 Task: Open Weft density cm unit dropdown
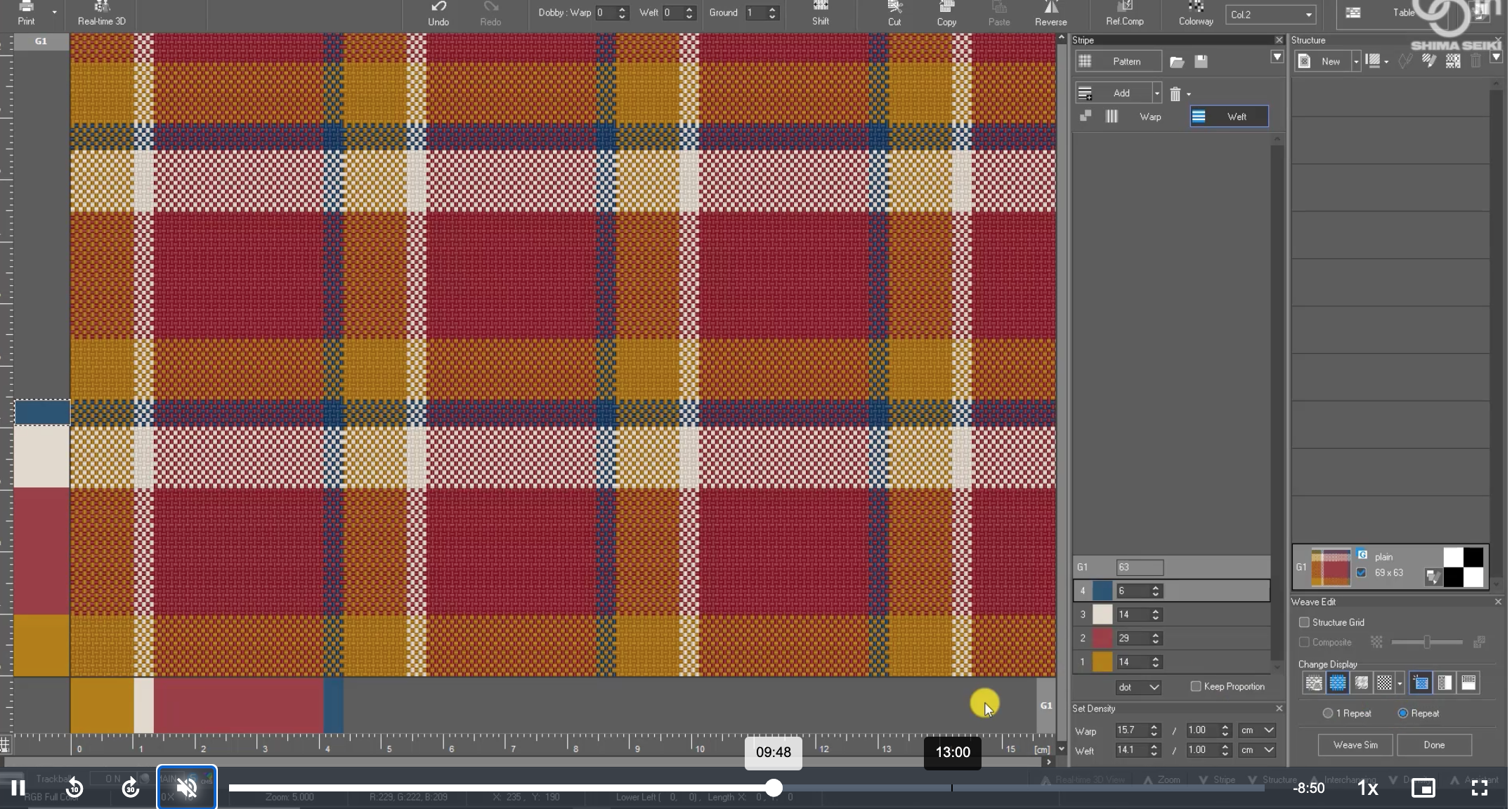(x=1256, y=750)
